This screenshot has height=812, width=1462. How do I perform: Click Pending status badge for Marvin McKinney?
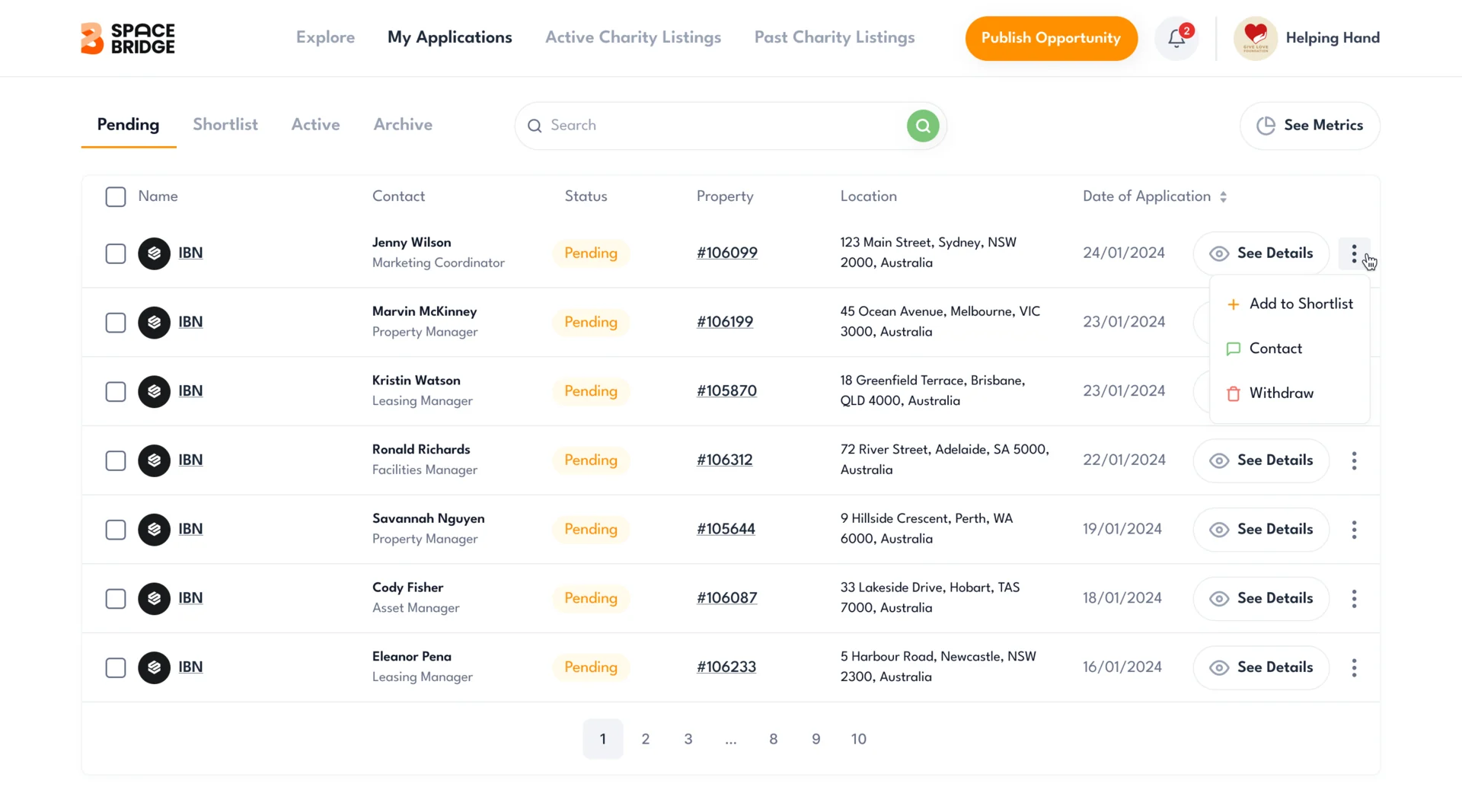591,323
